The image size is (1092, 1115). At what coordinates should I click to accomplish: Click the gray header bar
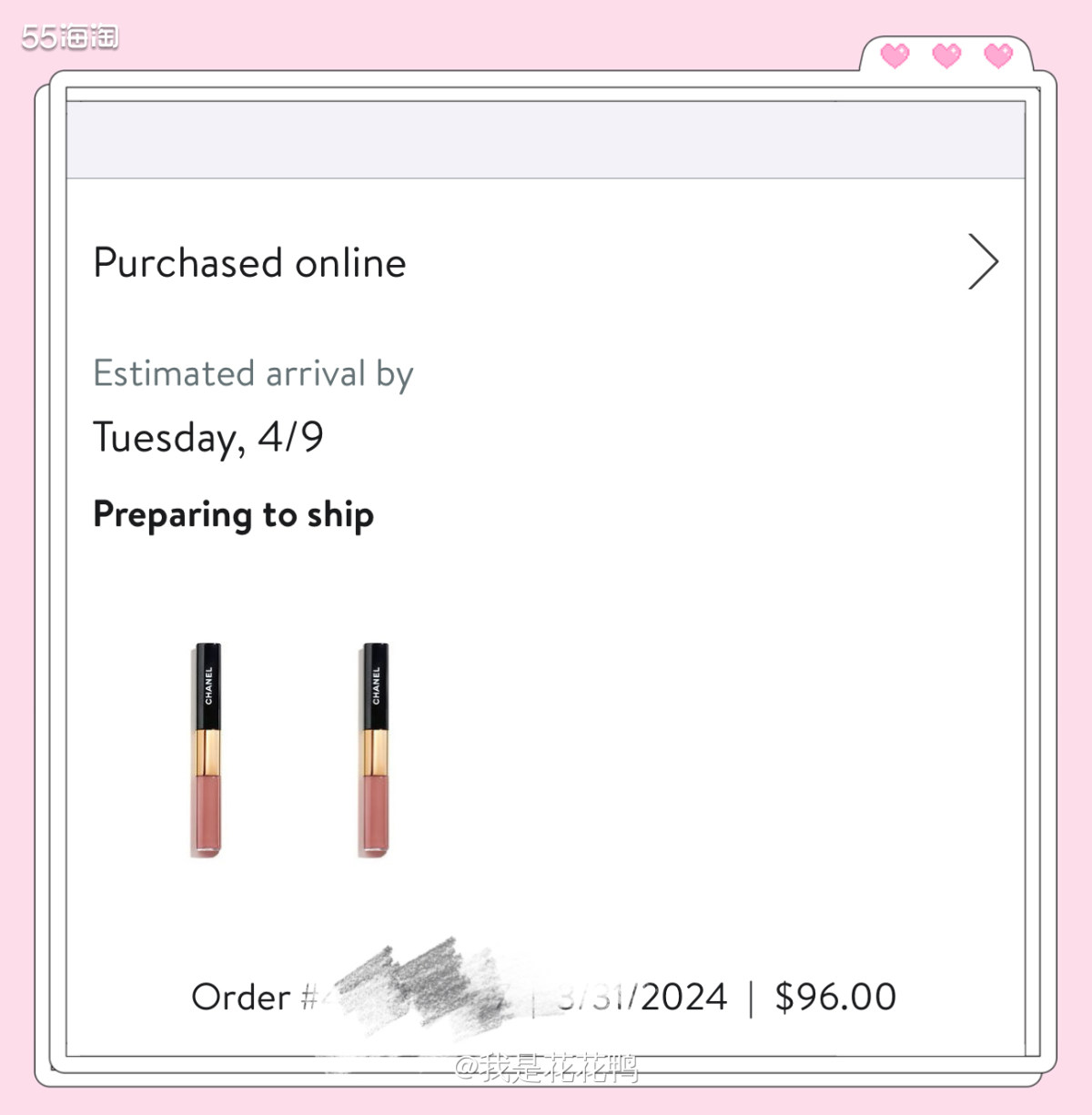pos(546,139)
